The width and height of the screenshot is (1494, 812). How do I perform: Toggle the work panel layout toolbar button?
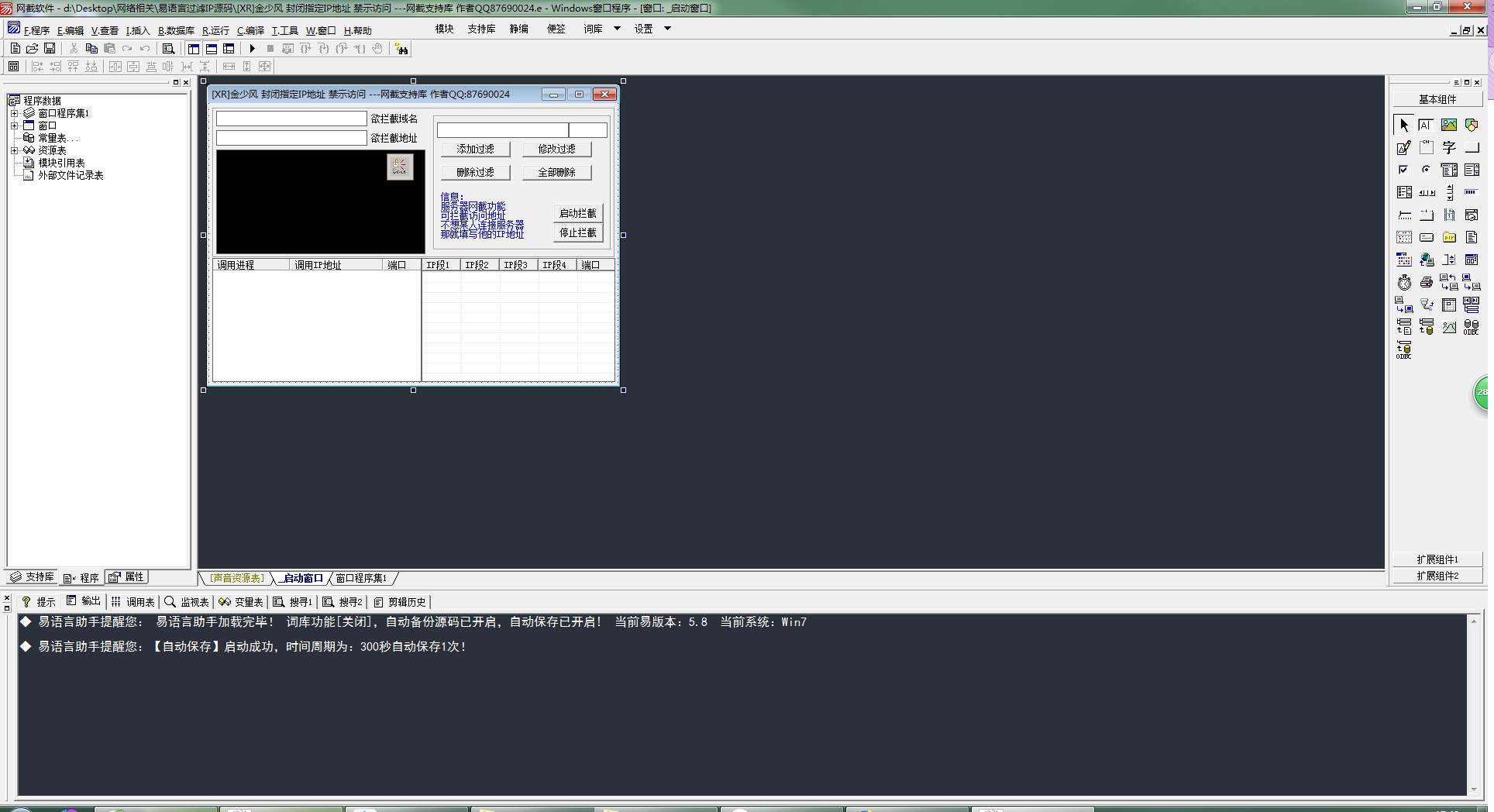tap(194, 49)
